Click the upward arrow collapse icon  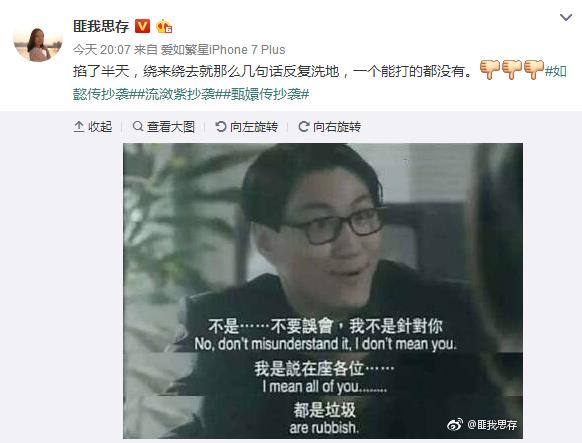[x=79, y=127]
